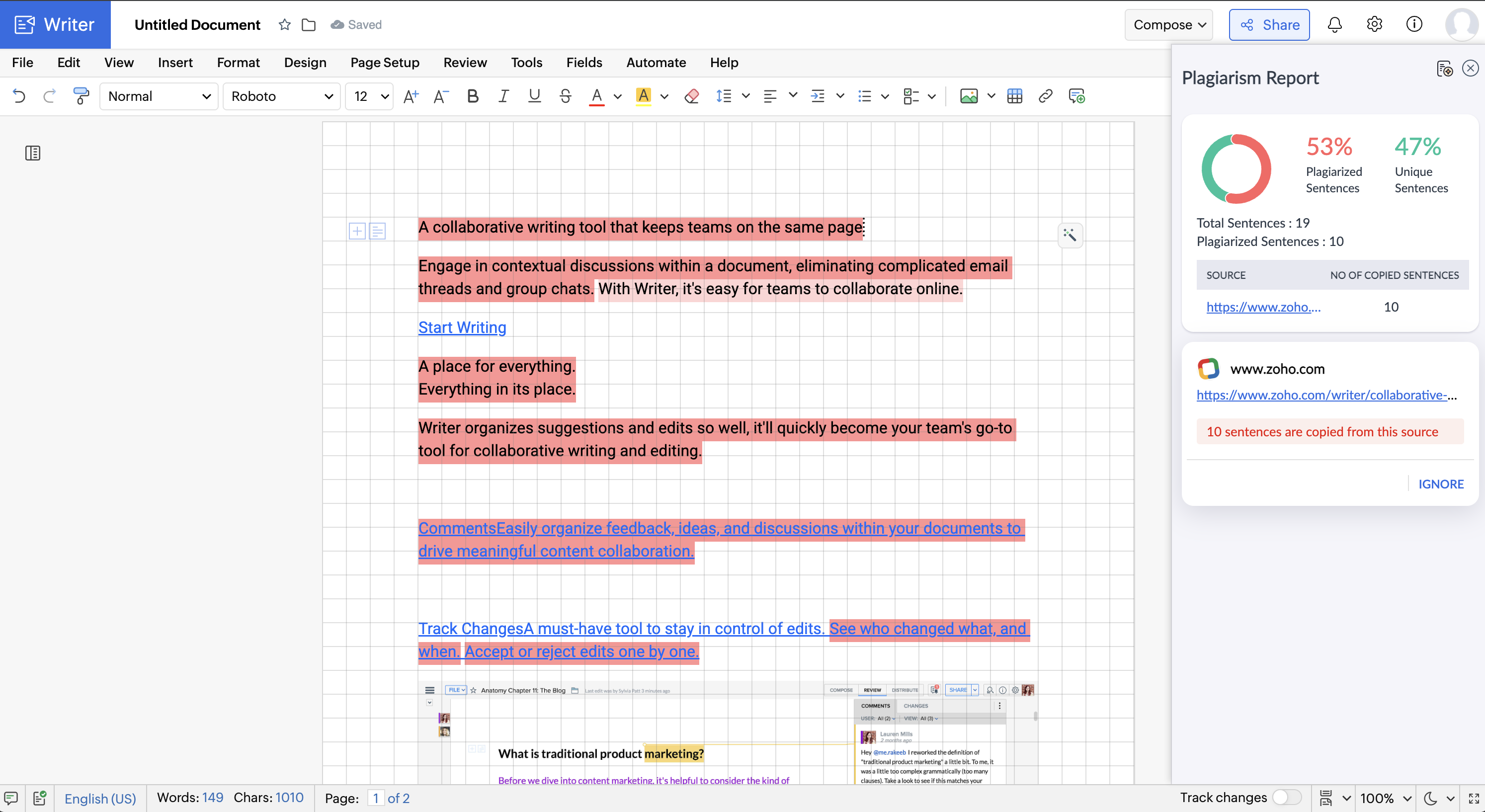Click the IGNORE button in the plagiarism report
Viewport: 1485px width, 812px height.
tap(1441, 484)
